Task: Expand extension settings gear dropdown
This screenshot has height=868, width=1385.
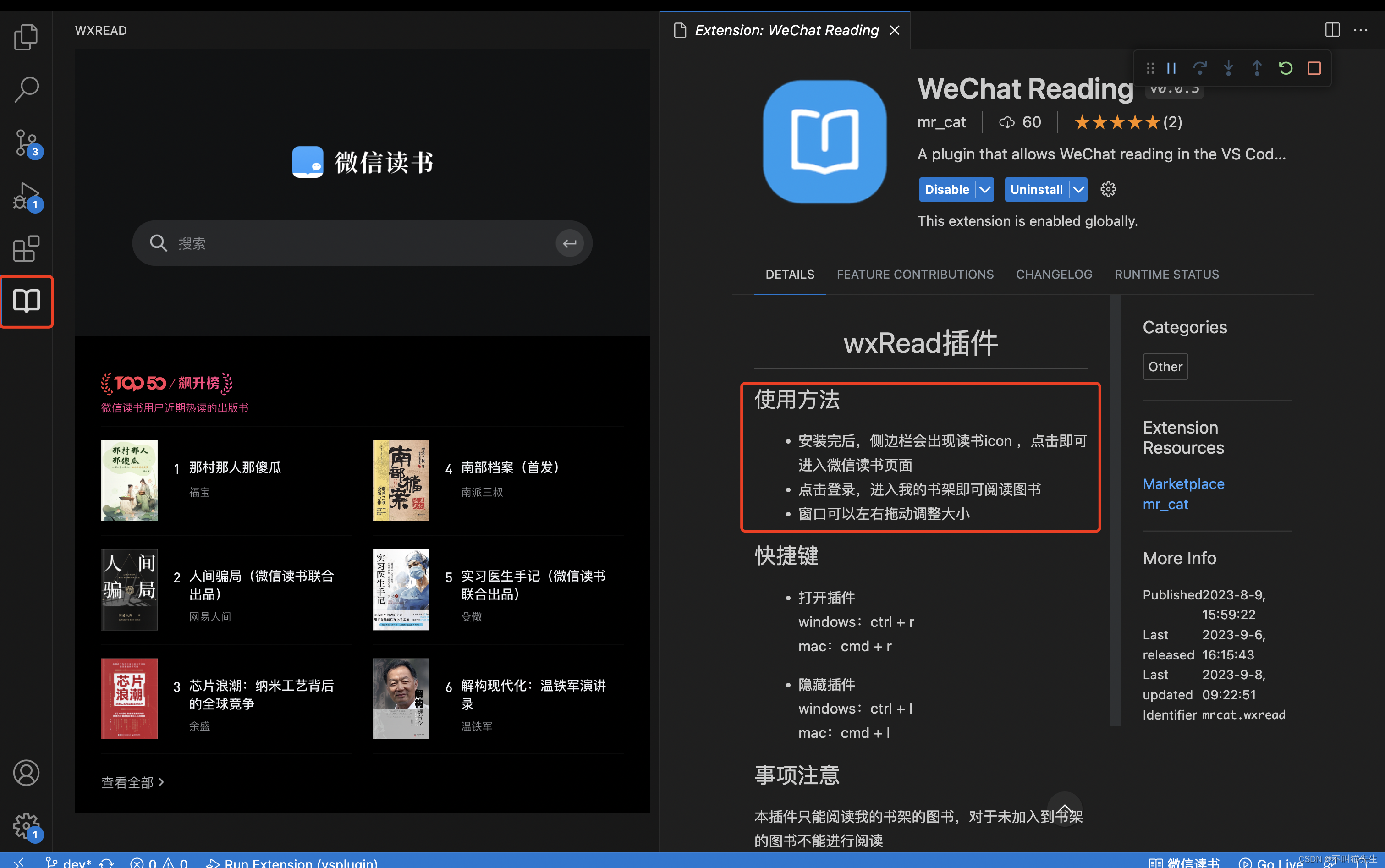Action: [1108, 189]
